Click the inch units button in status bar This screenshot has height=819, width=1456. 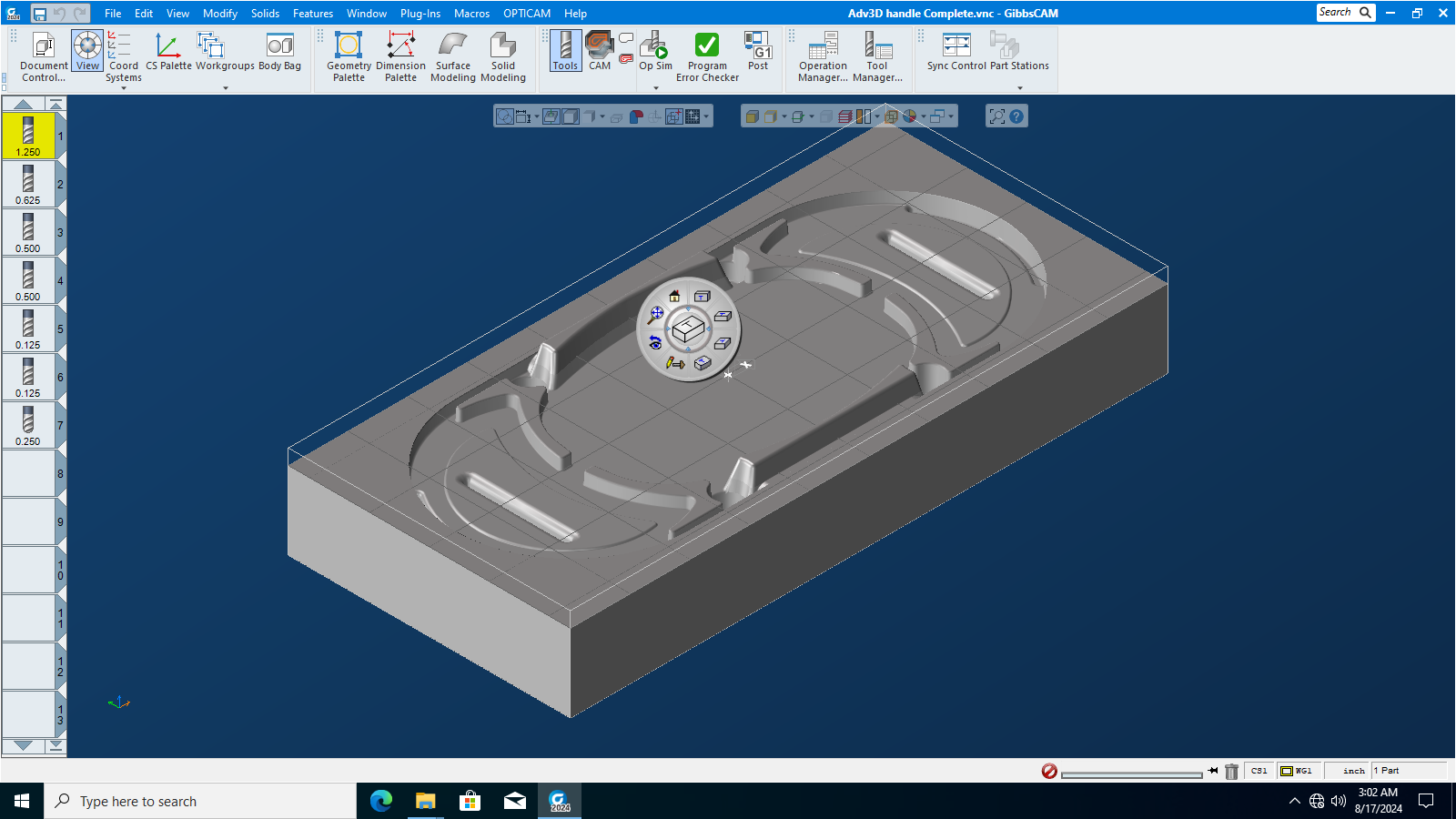(1353, 771)
